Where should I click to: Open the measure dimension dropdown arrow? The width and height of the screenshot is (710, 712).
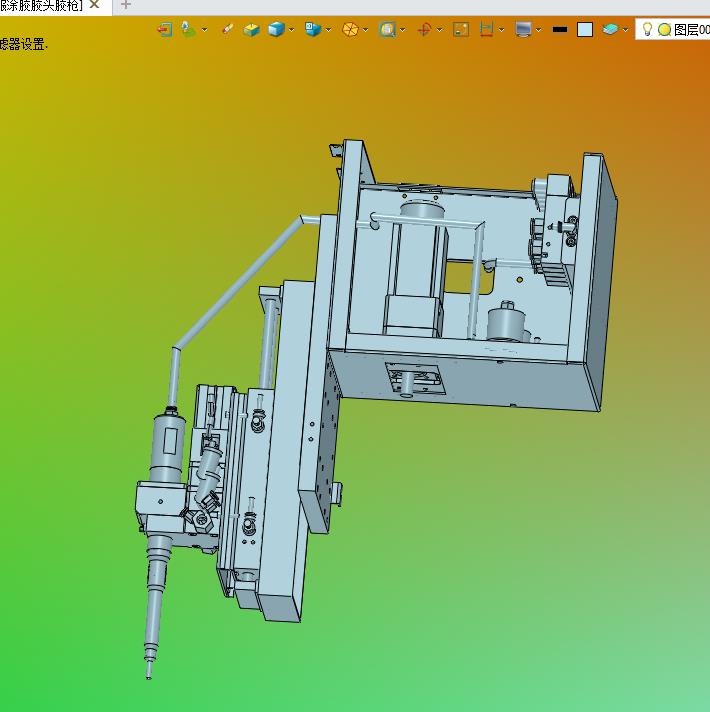(501, 30)
